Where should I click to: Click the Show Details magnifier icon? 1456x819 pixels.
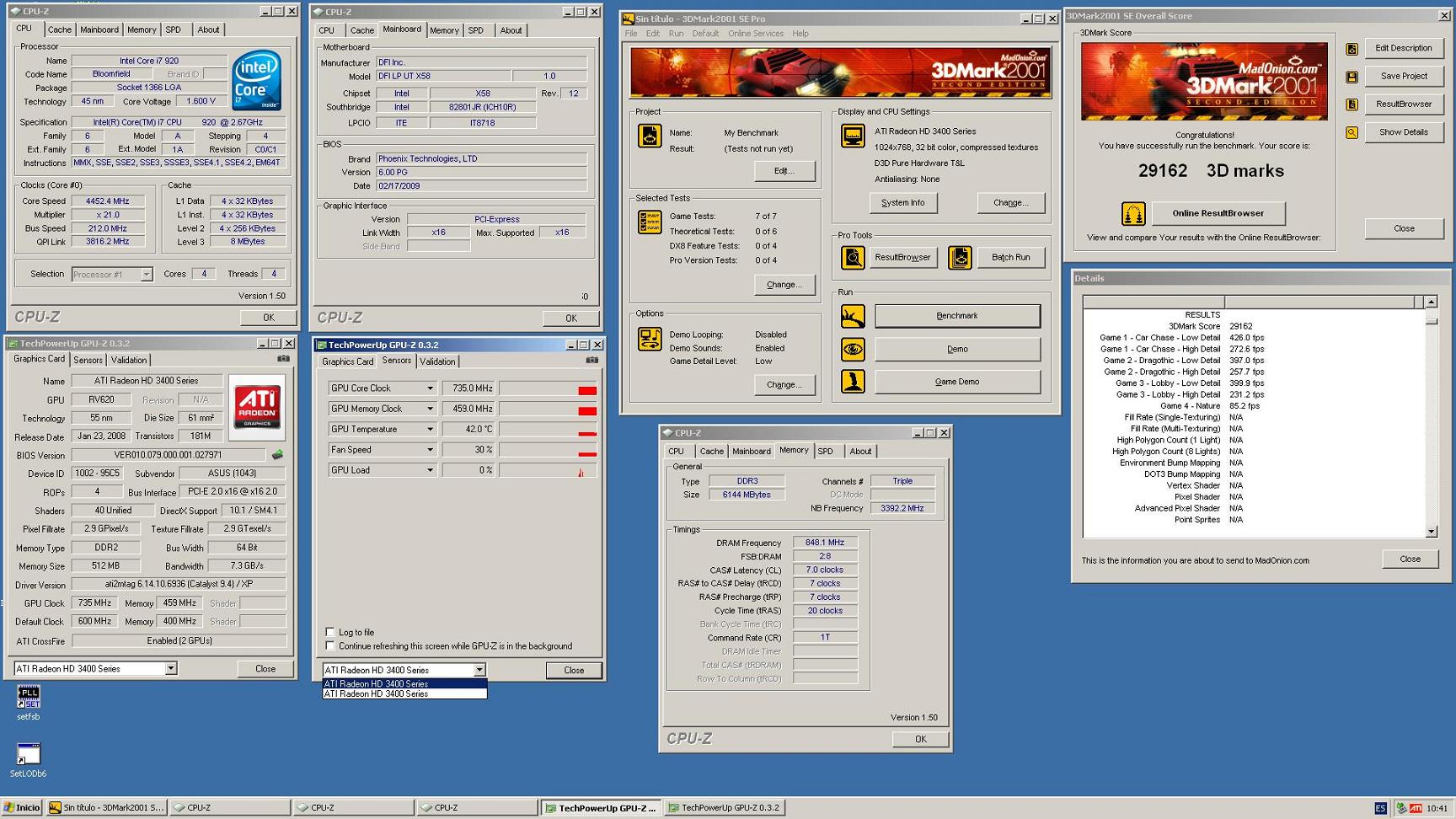(1352, 132)
